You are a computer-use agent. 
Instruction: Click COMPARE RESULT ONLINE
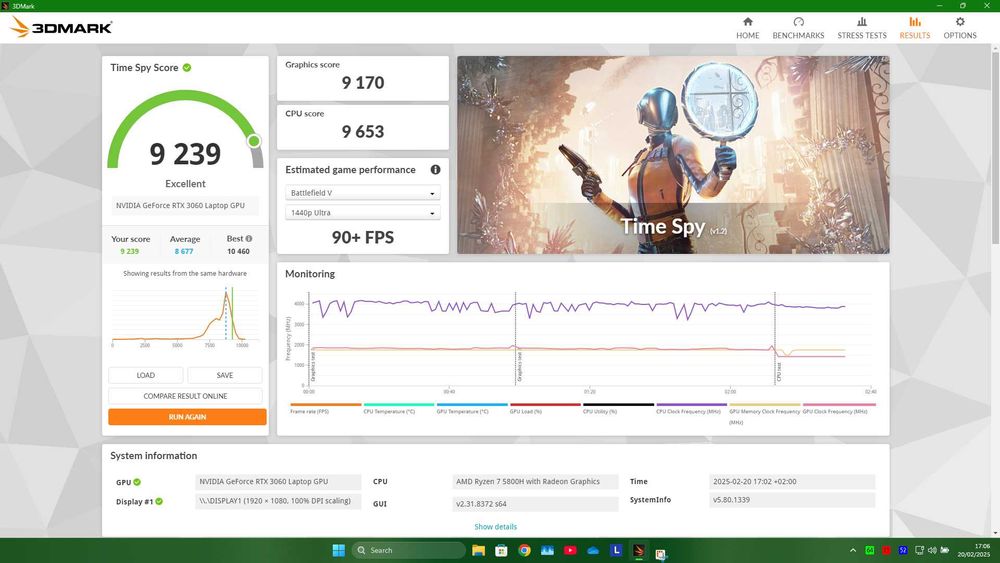point(185,396)
